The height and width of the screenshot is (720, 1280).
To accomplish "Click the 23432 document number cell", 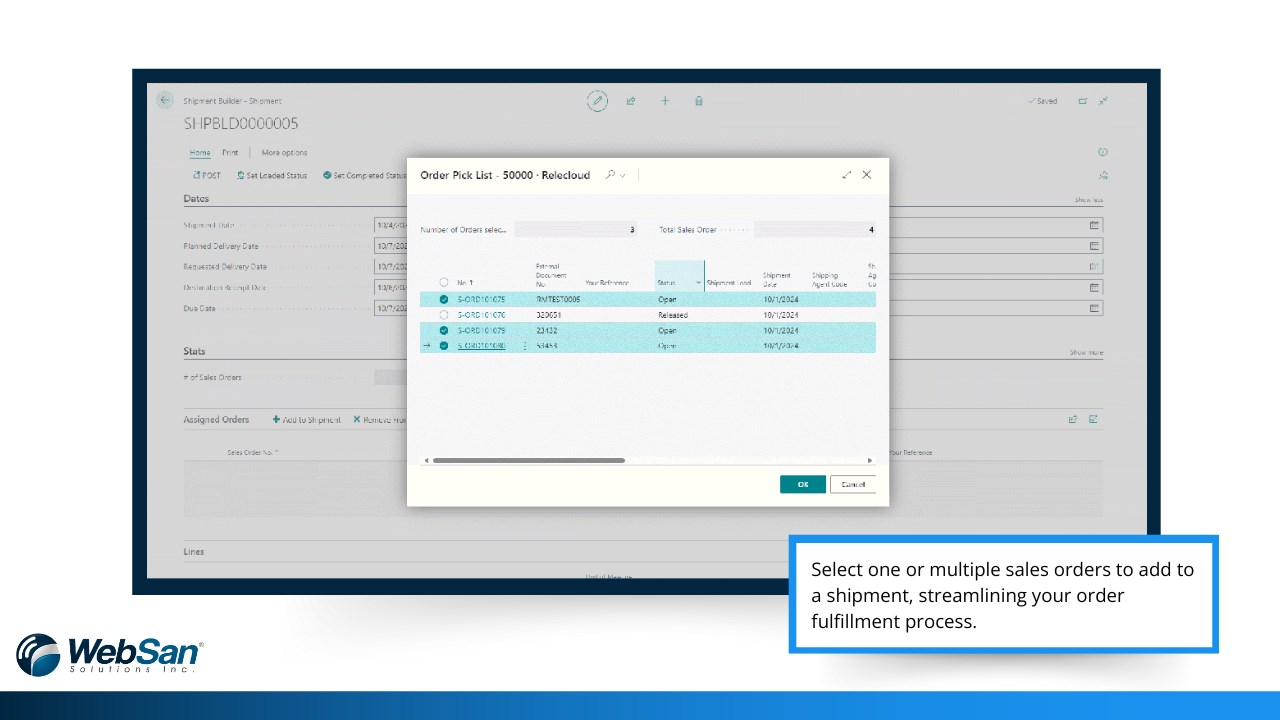I will (546, 330).
